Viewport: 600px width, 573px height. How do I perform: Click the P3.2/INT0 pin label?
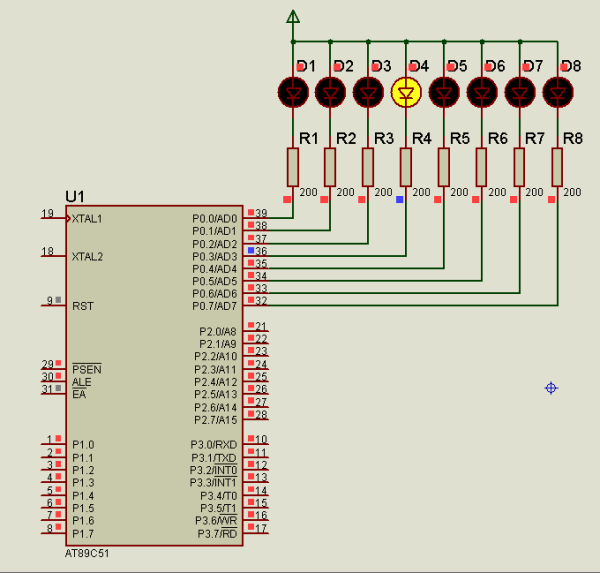pos(214,470)
